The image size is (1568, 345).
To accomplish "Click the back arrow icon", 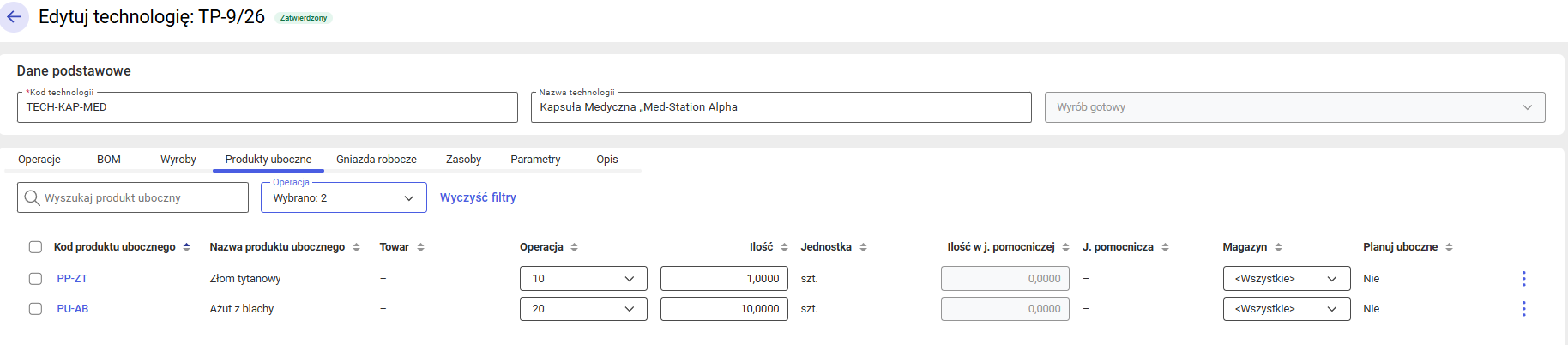I will pyautogui.click(x=14, y=17).
